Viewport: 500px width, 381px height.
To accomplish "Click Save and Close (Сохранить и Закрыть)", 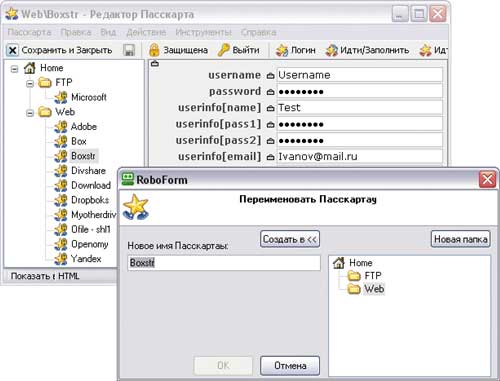I will 59,50.
